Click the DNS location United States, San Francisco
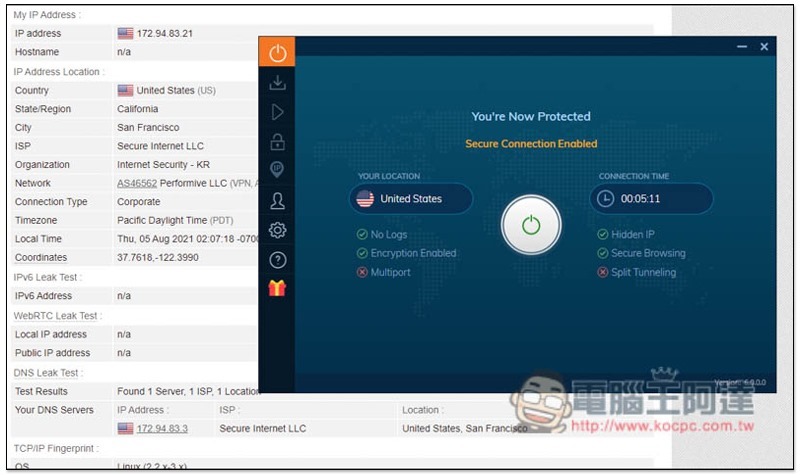Image resolution: width=800 pixels, height=475 pixels. point(464,429)
